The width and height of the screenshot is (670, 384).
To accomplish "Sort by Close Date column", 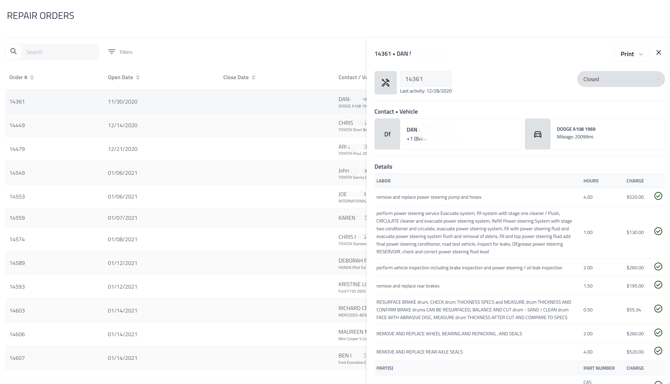I will (x=239, y=77).
